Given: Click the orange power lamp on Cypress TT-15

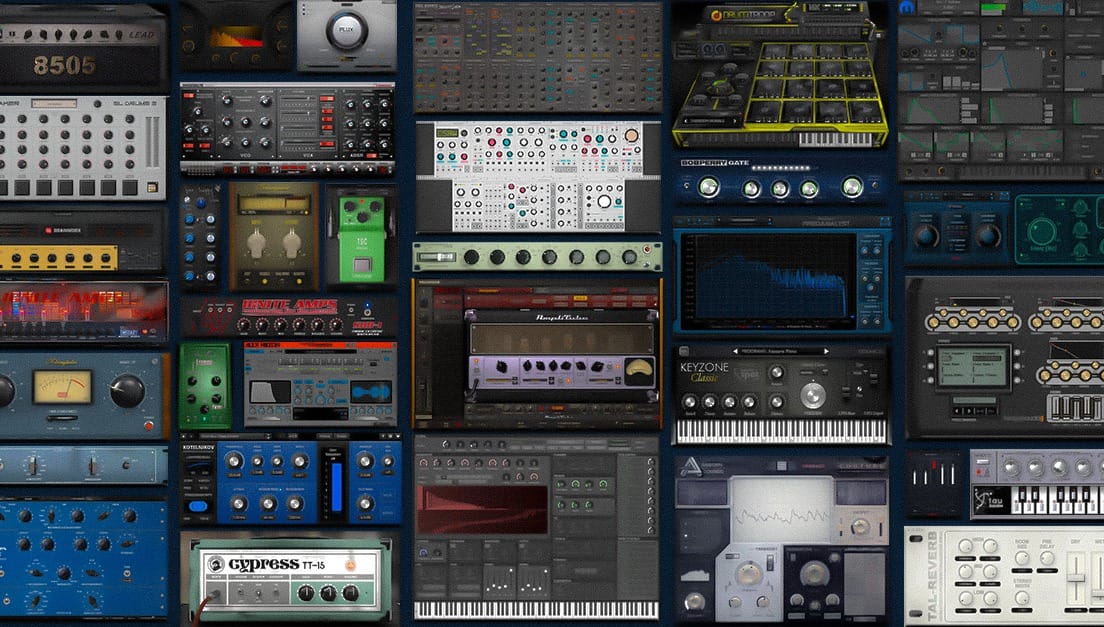Looking at the screenshot, I should pos(349,565).
